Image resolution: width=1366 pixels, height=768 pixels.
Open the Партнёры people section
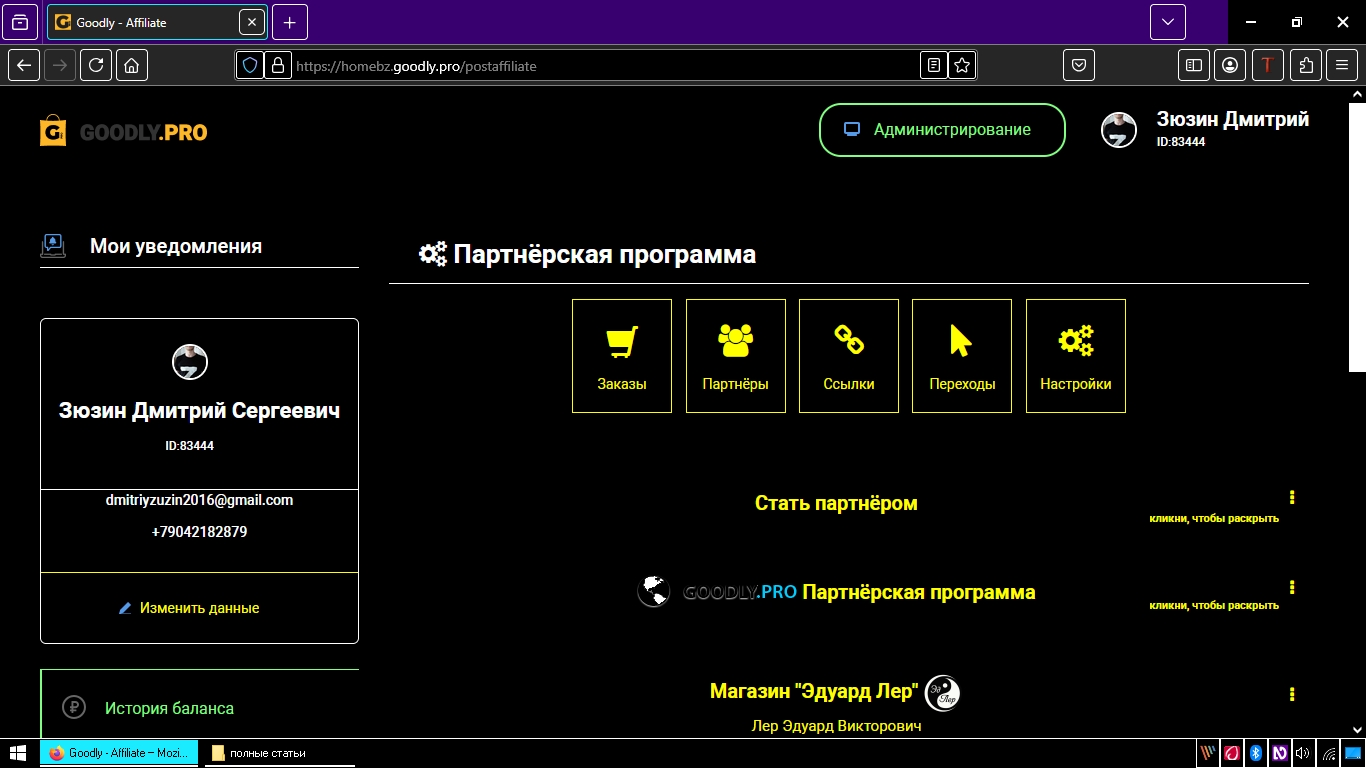point(736,356)
